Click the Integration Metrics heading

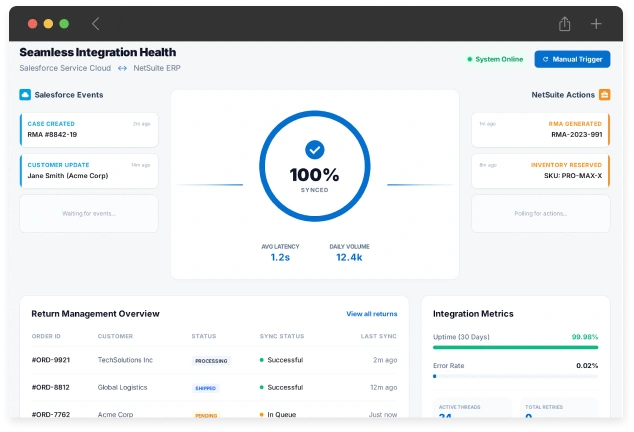coord(473,314)
